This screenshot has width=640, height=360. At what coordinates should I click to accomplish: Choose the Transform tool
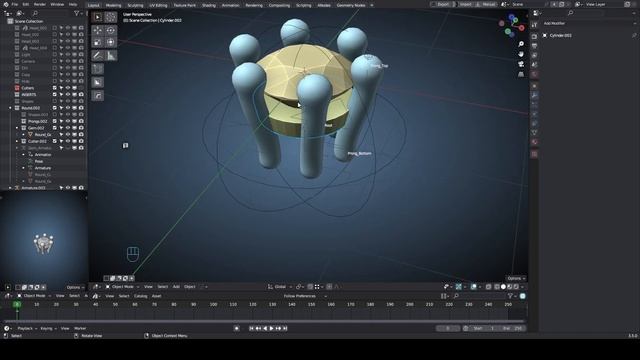point(111,42)
